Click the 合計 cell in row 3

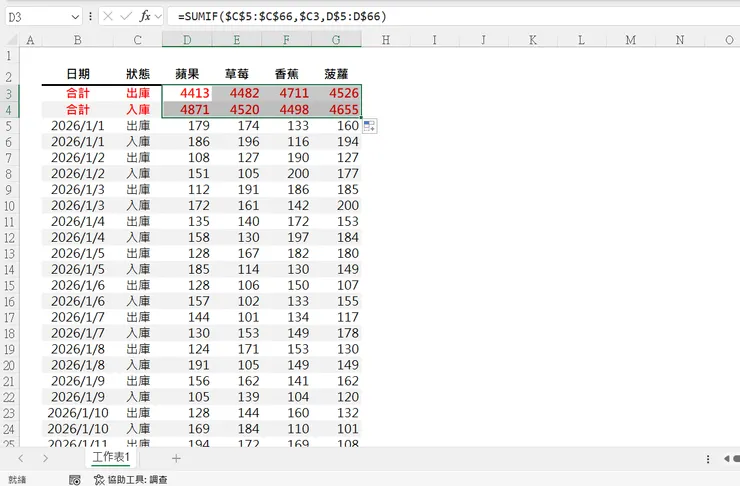point(78,93)
